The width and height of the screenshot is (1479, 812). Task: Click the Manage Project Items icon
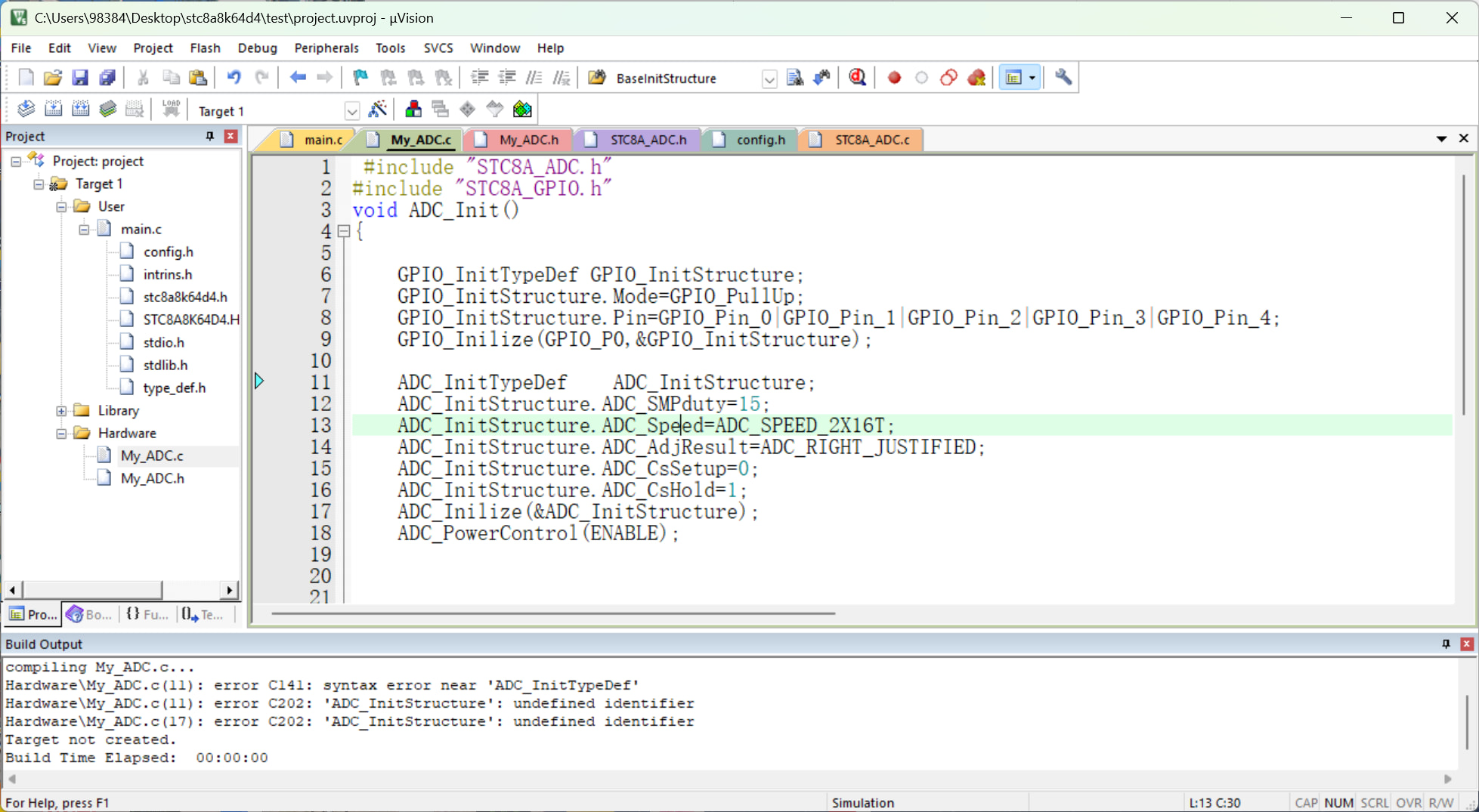click(413, 110)
